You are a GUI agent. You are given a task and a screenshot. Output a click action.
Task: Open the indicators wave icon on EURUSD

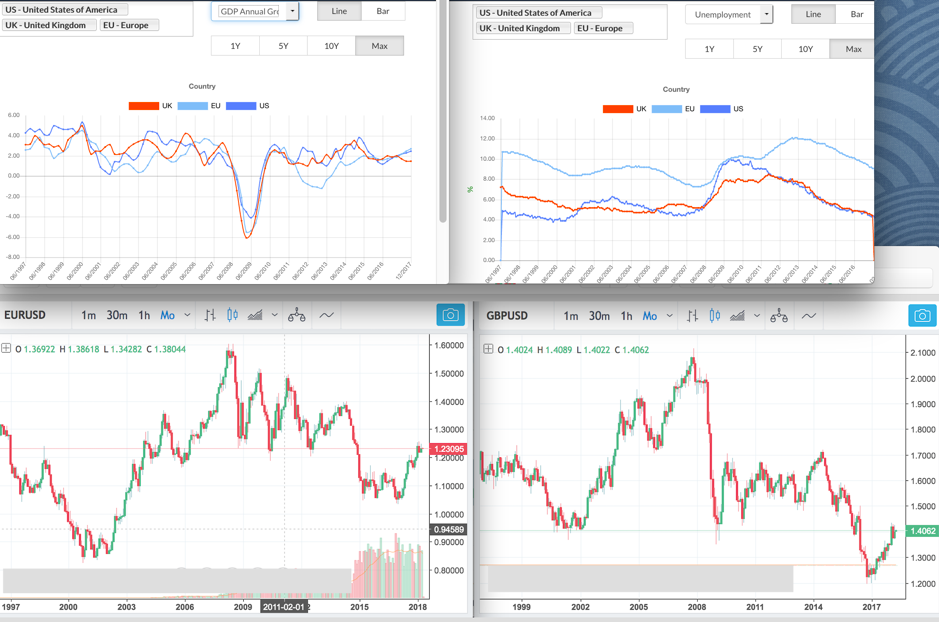[x=327, y=316]
